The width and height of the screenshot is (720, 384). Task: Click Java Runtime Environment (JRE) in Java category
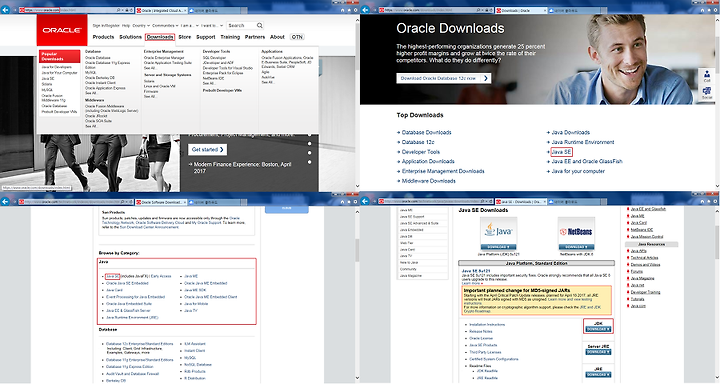132,317
